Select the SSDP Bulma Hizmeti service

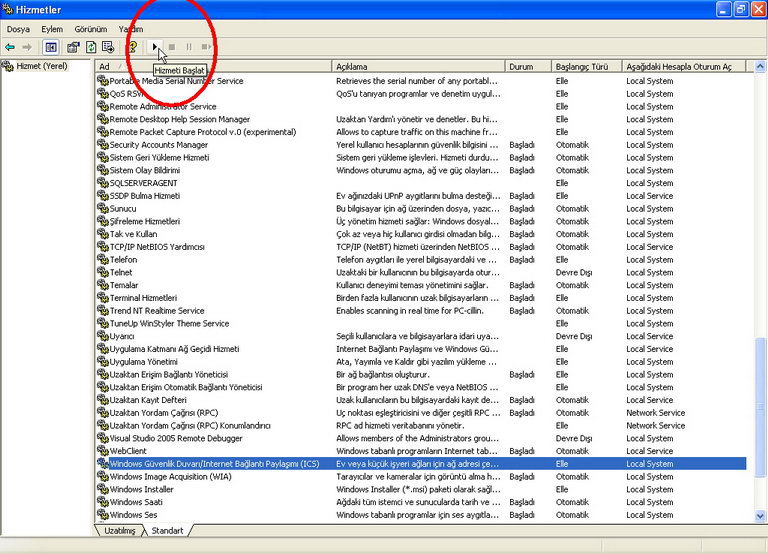point(421,195)
